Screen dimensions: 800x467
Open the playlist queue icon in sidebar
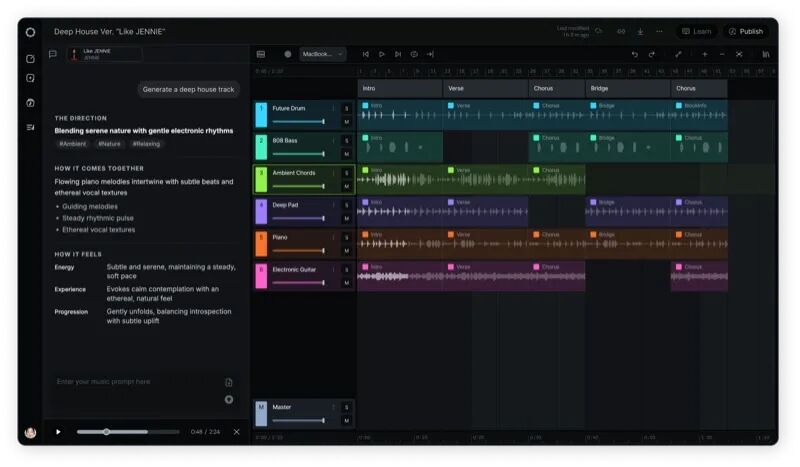(x=30, y=127)
